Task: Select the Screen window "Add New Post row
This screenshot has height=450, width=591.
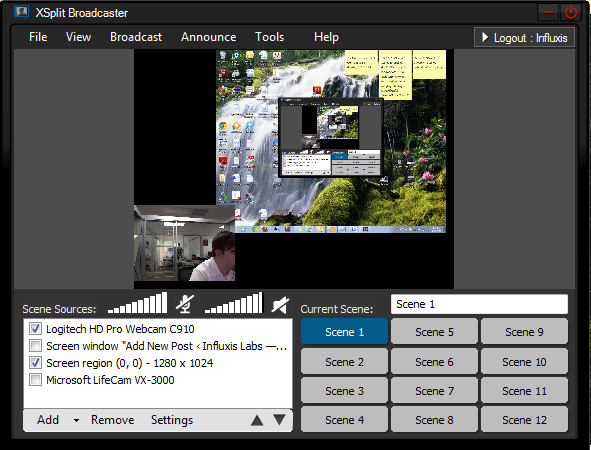Action: 158,346
